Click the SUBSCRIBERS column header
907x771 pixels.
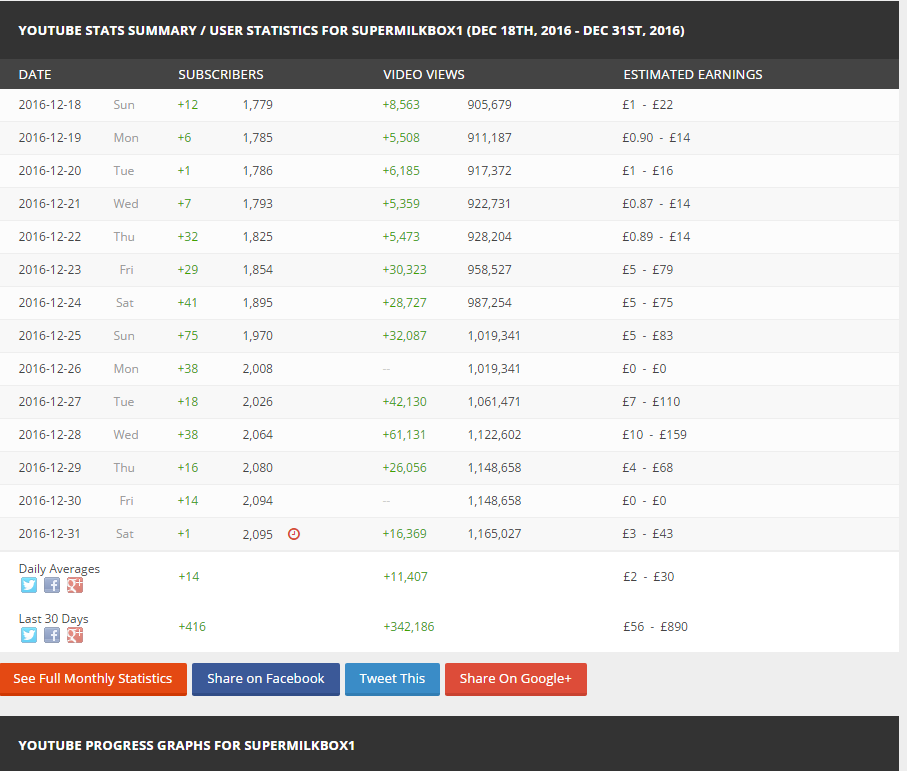click(x=221, y=75)
